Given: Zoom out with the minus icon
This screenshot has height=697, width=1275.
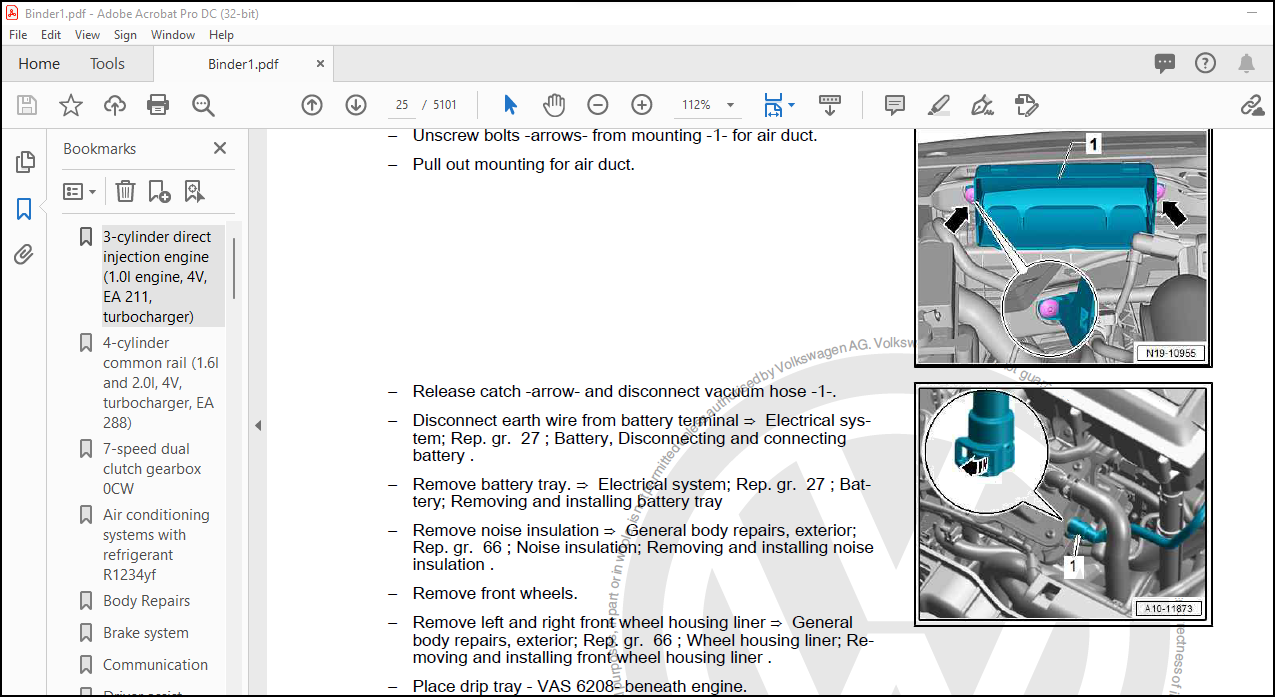Looking at the screenshot, I should click(598, 105).
